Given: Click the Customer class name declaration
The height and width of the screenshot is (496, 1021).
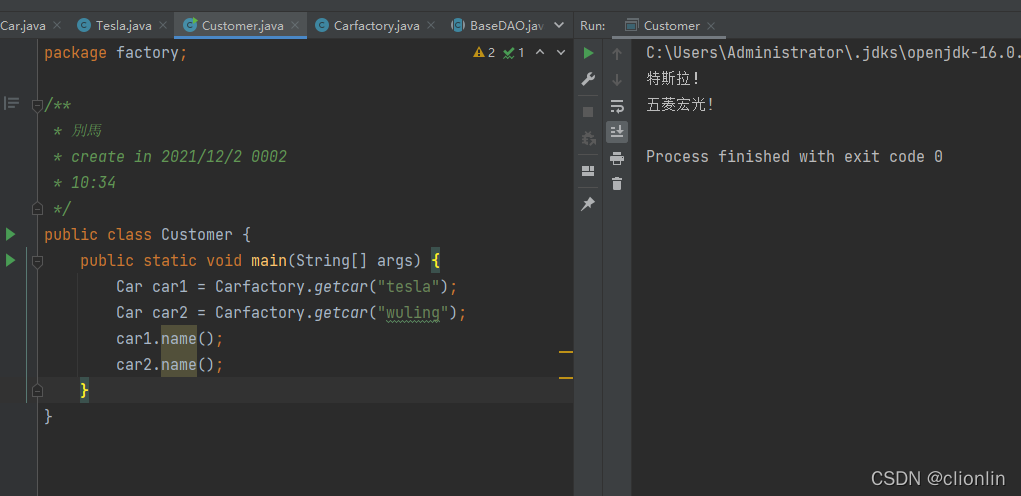Looking at the screenshot, I should [197, 234].
